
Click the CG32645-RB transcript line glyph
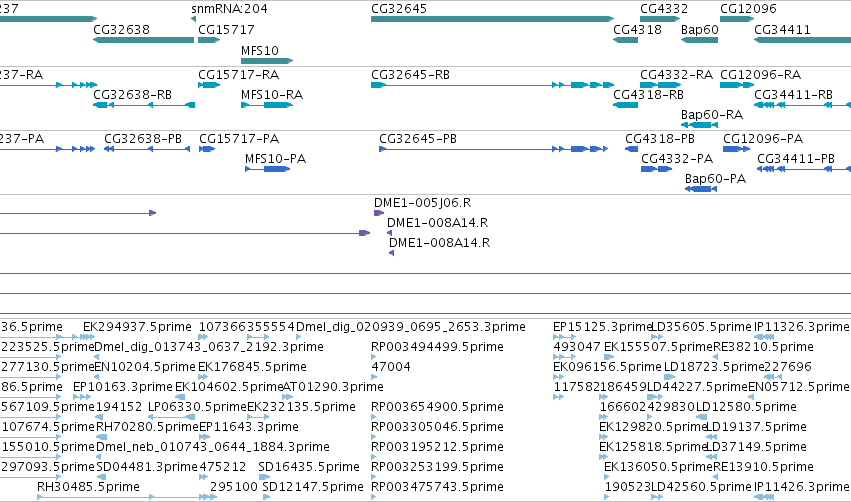(x=492, y=85)
